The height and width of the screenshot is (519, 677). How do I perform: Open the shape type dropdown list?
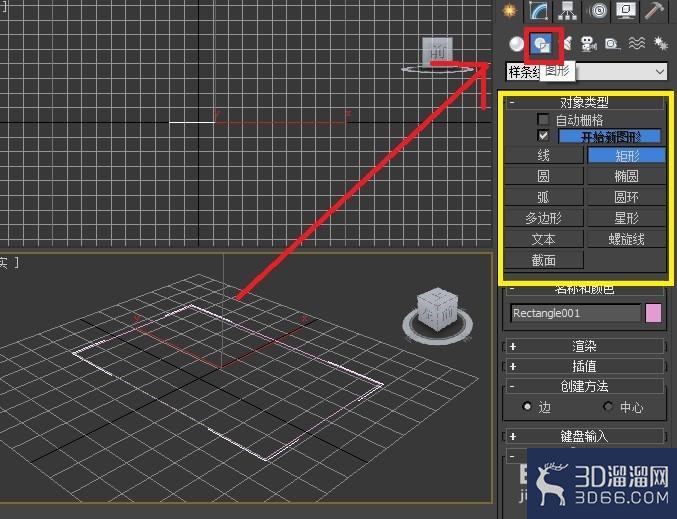pyautogui.click(x=586, y=72)
